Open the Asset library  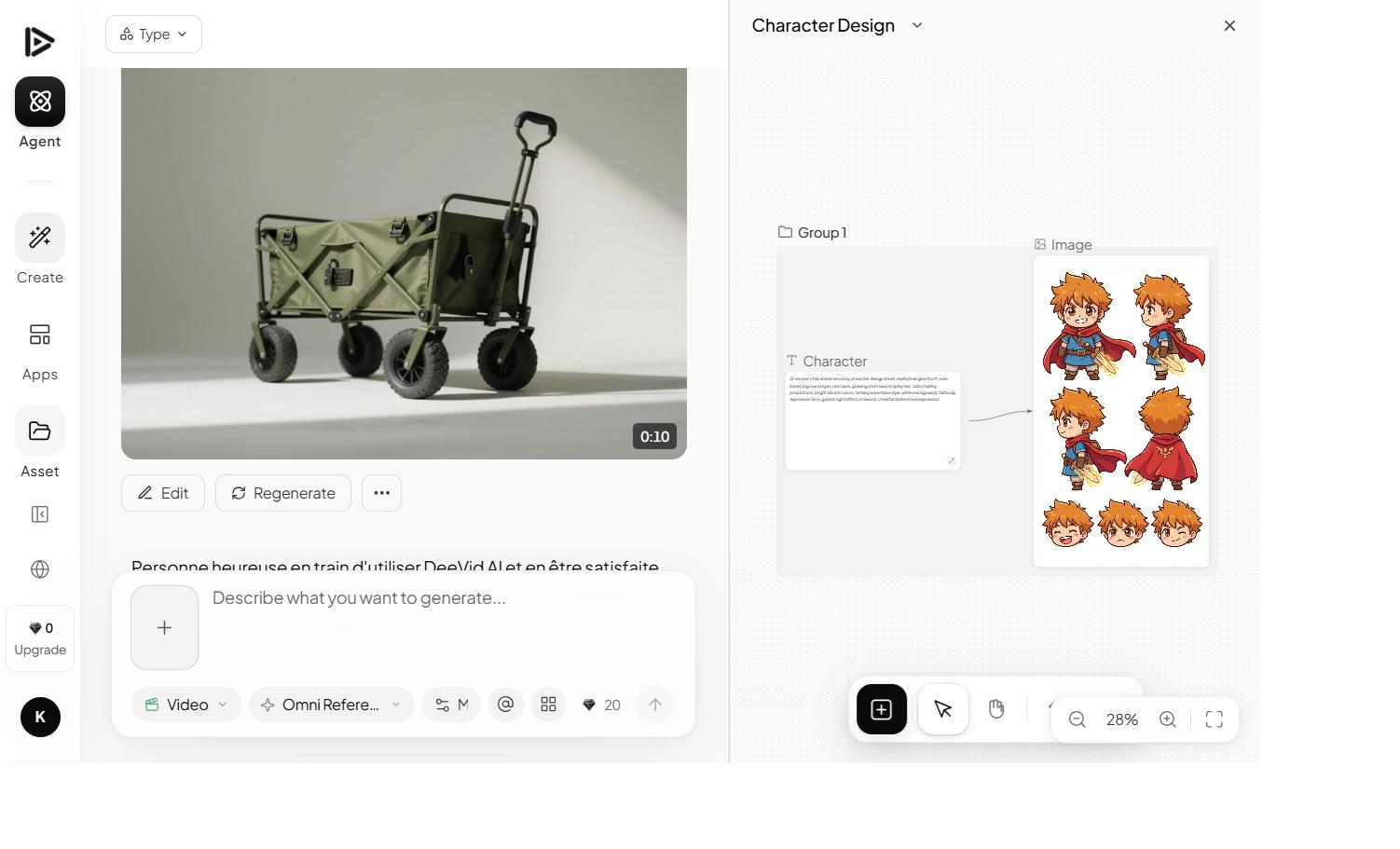coord(39,430)
